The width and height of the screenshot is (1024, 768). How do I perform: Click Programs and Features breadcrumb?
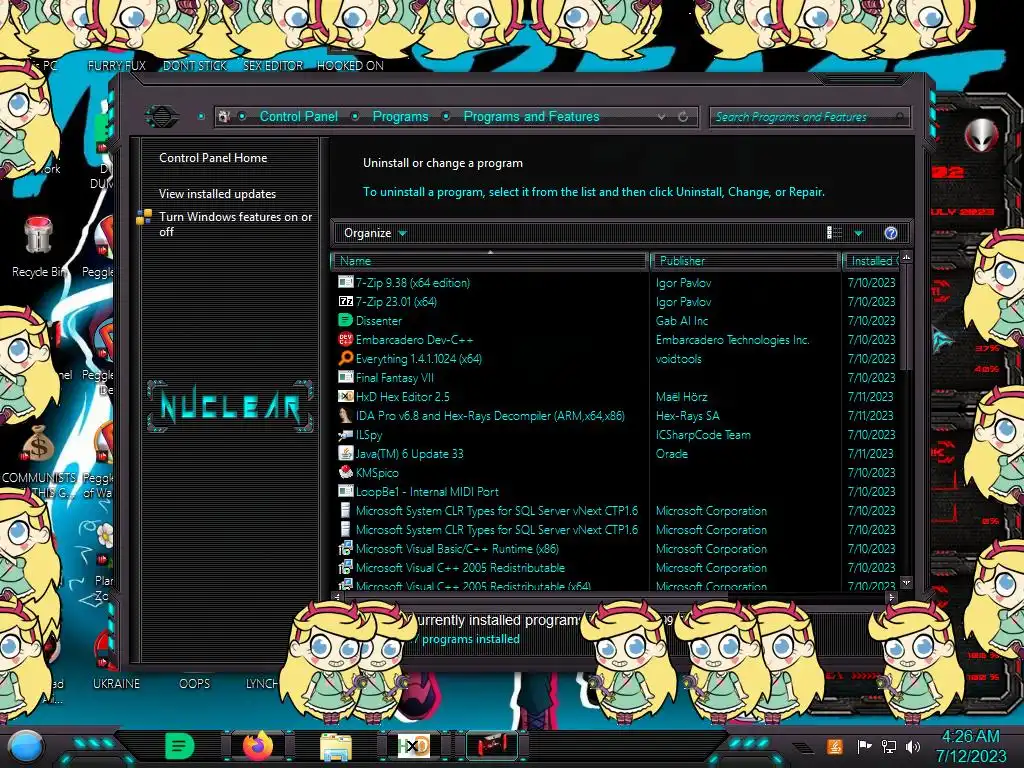click(531, 116)
